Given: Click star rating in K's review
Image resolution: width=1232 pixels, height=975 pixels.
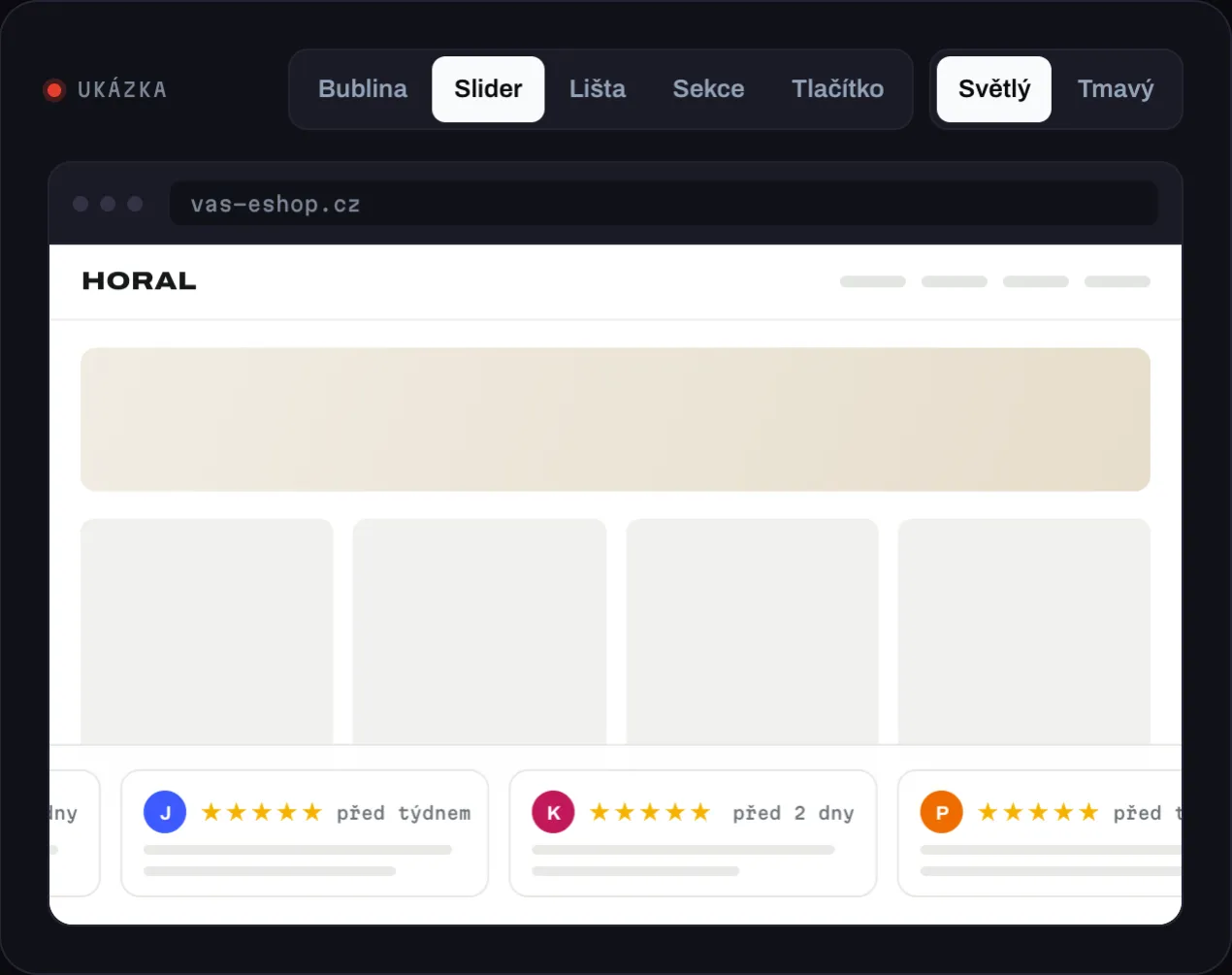Looking at the screenshot, I should (x=650, y=812).
